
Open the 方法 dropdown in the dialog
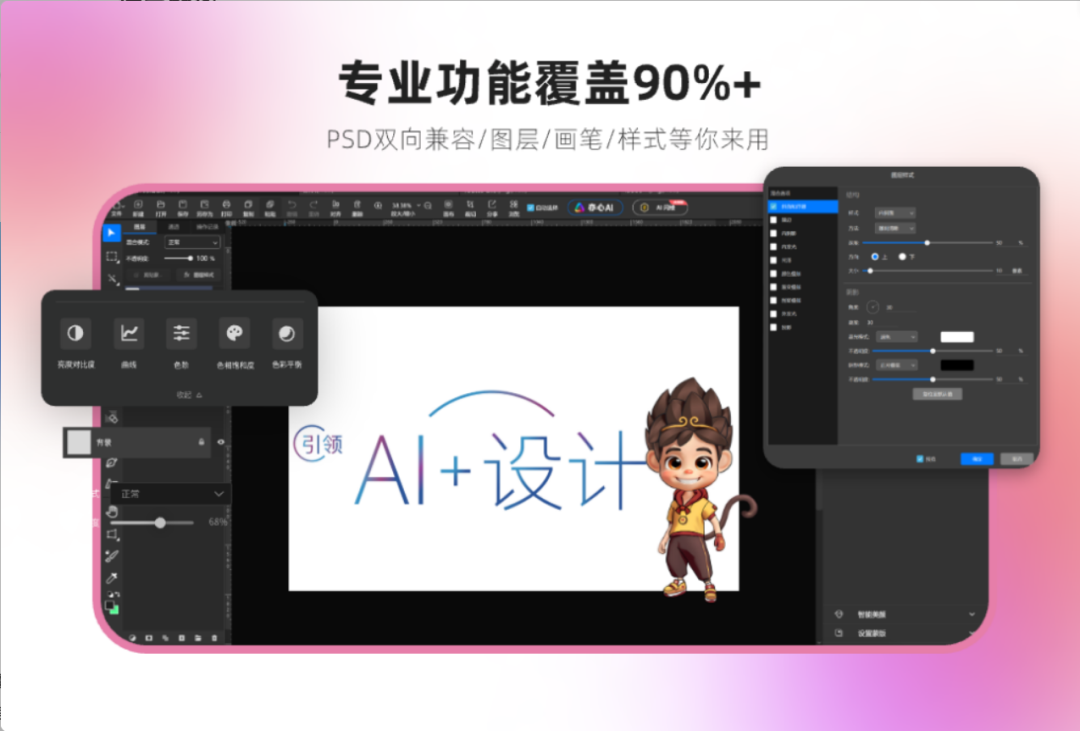tap(895, 228)
